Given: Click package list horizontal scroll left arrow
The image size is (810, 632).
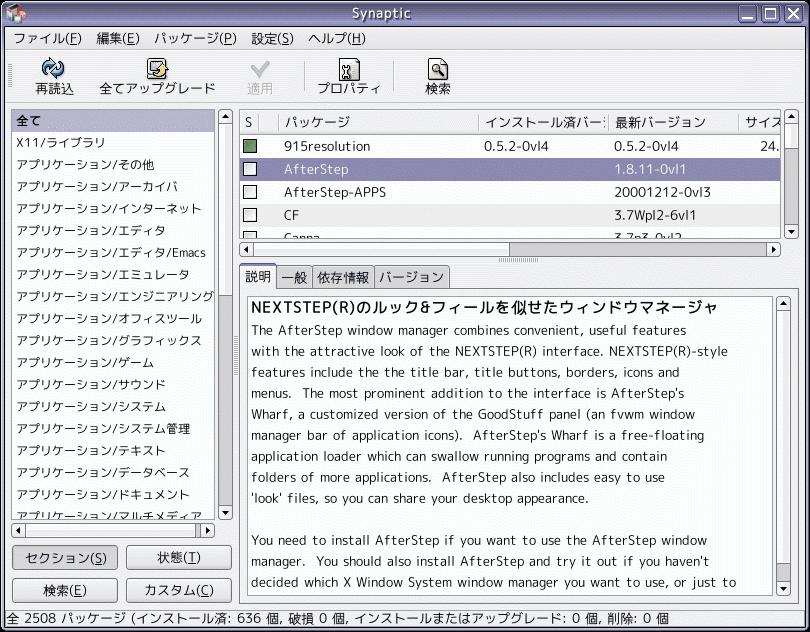Looking at the screenshot, I should 246,250.
